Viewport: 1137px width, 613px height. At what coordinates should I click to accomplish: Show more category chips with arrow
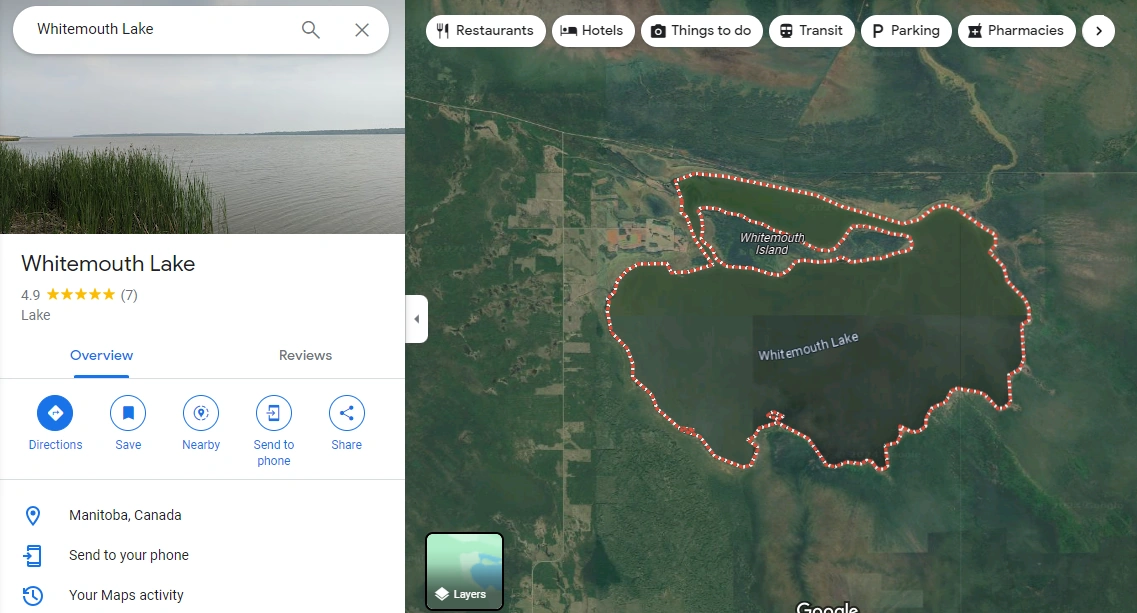click(x=1099, y=30)
